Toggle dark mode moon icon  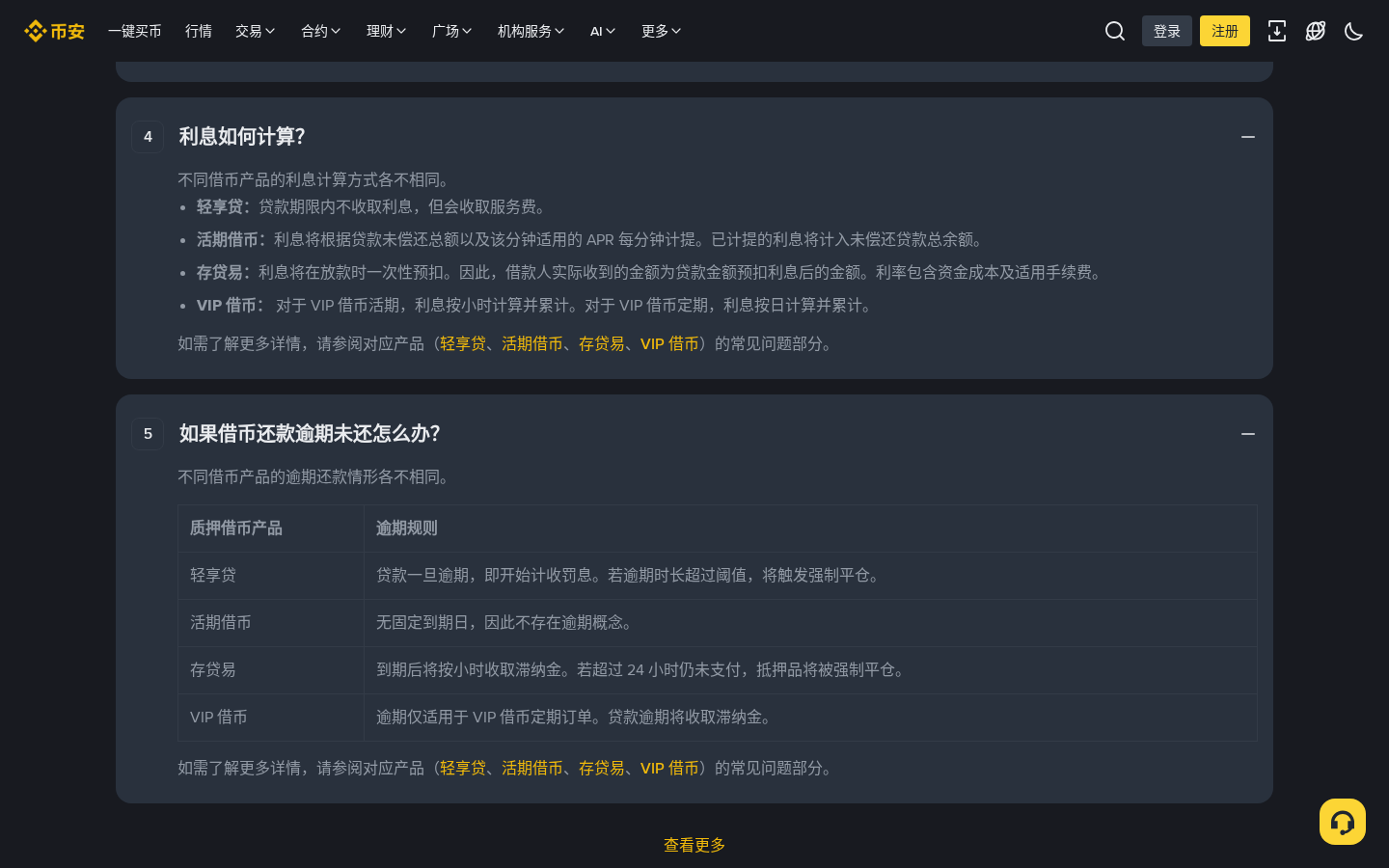pos(1354,31)
